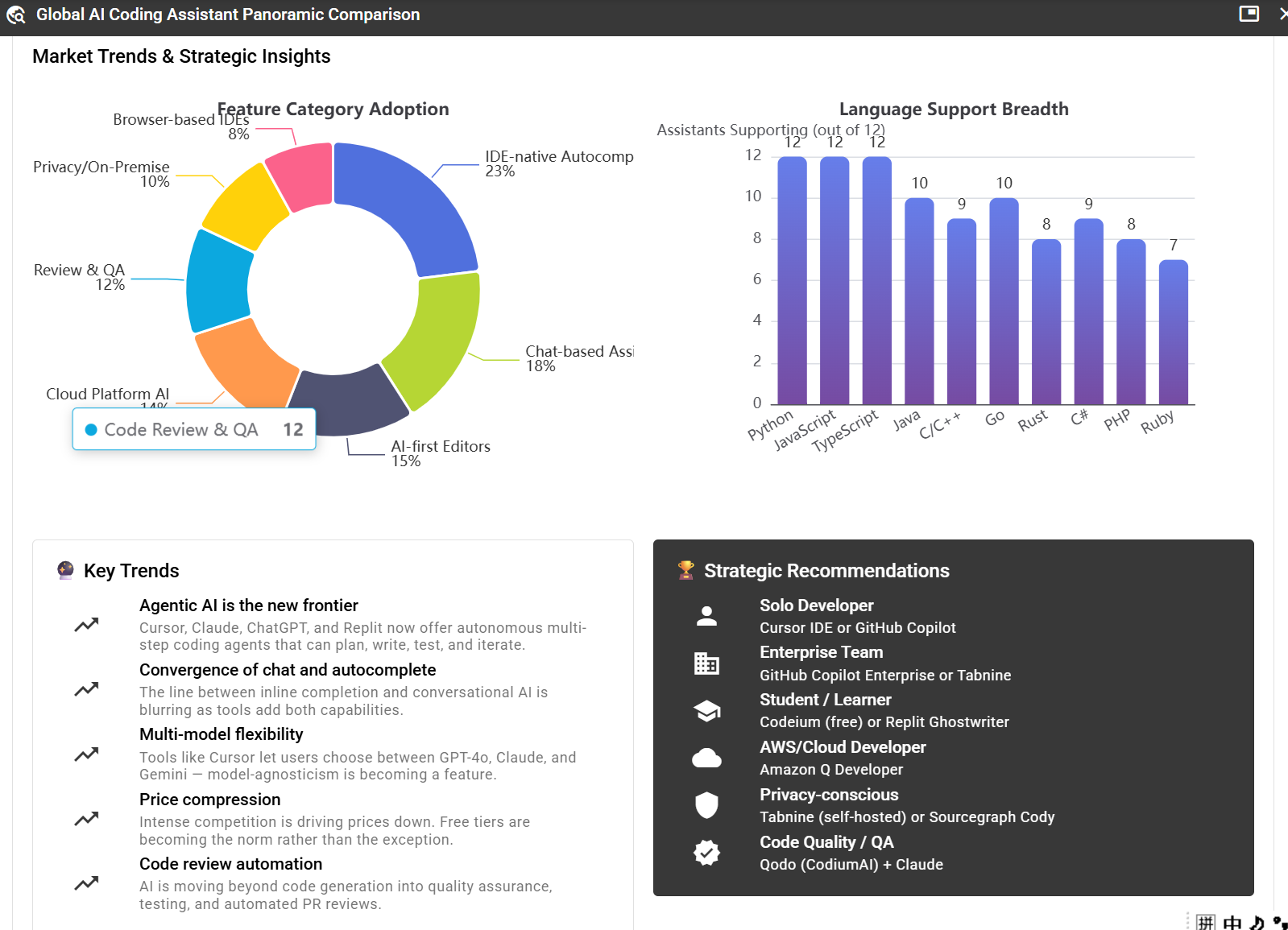Click the 'AWS/Cloud Developer' recommendation title

coord(843,747)
